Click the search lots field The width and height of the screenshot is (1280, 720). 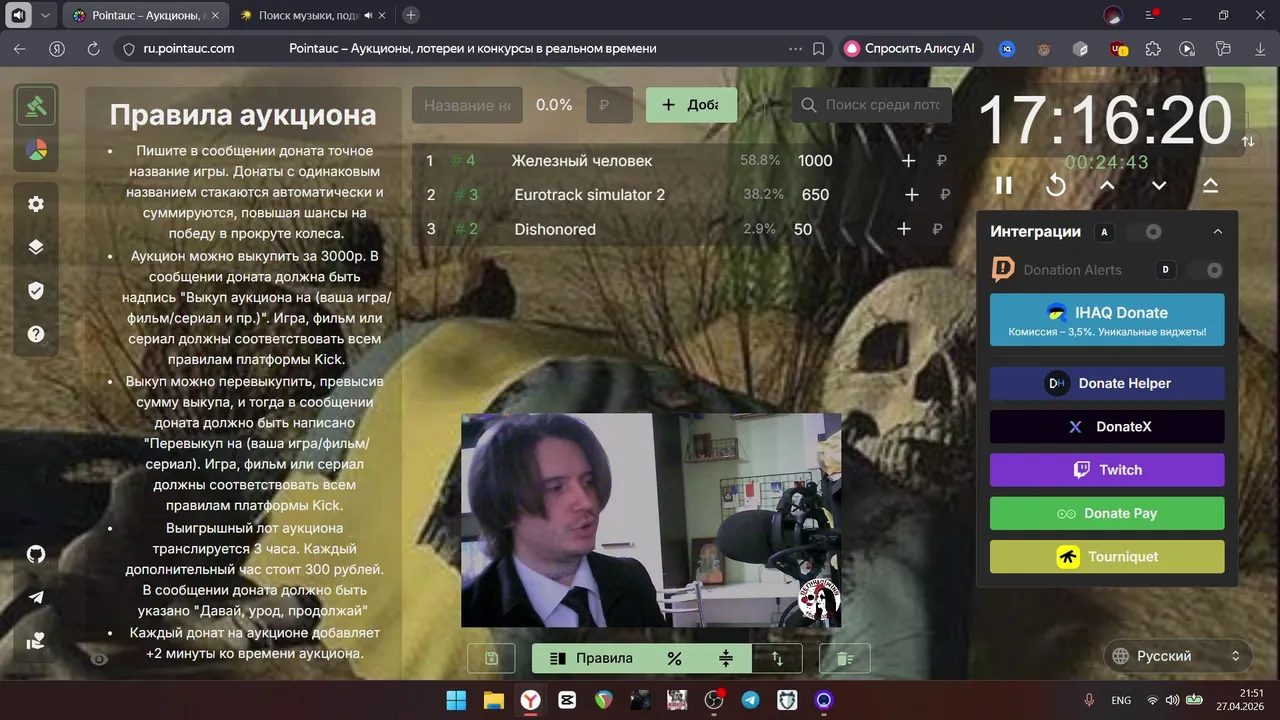[871, 105]
